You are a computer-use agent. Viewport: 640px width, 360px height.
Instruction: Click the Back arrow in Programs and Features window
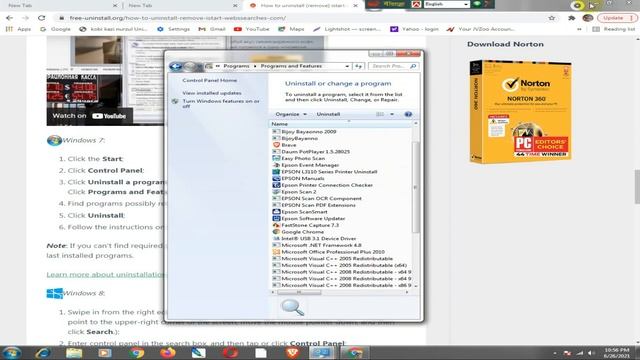(176, 66)
